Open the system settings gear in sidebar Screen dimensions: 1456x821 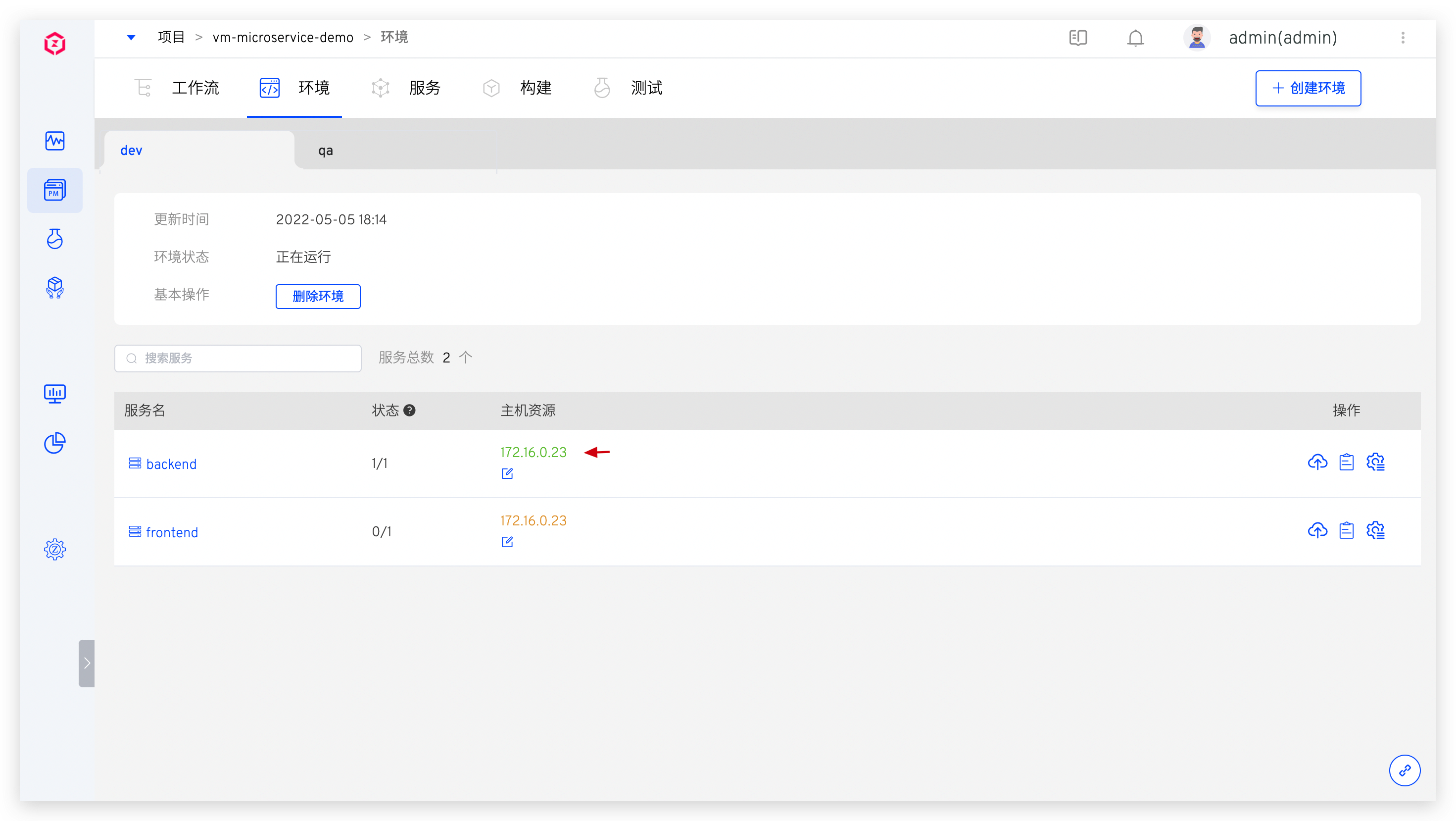(55, 549)
